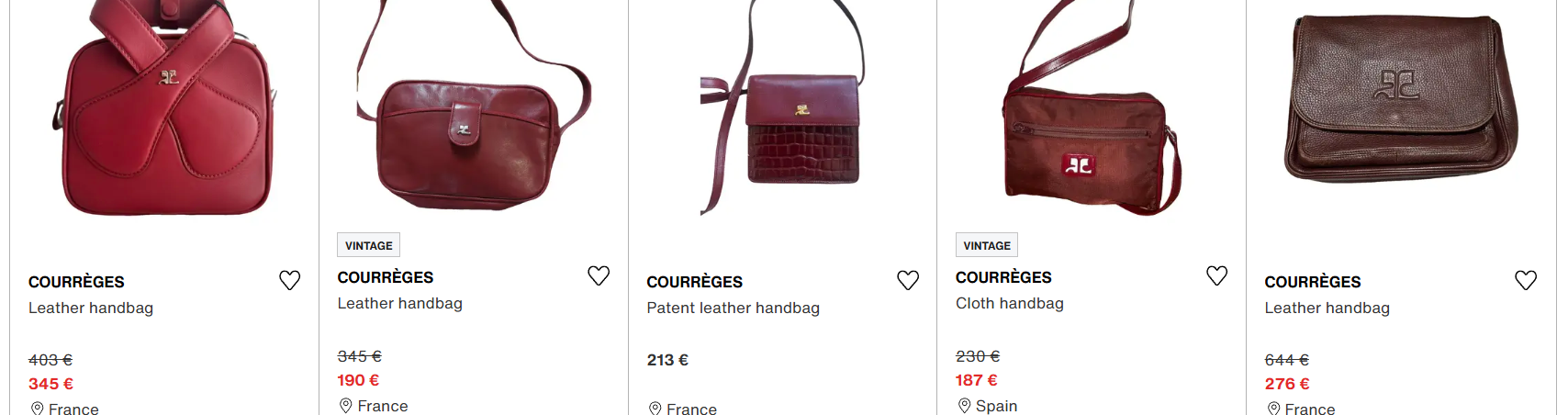Click the COURRÈGES brand on first listing
This screenshot has height=415, width=1568.
coord(76,282)
